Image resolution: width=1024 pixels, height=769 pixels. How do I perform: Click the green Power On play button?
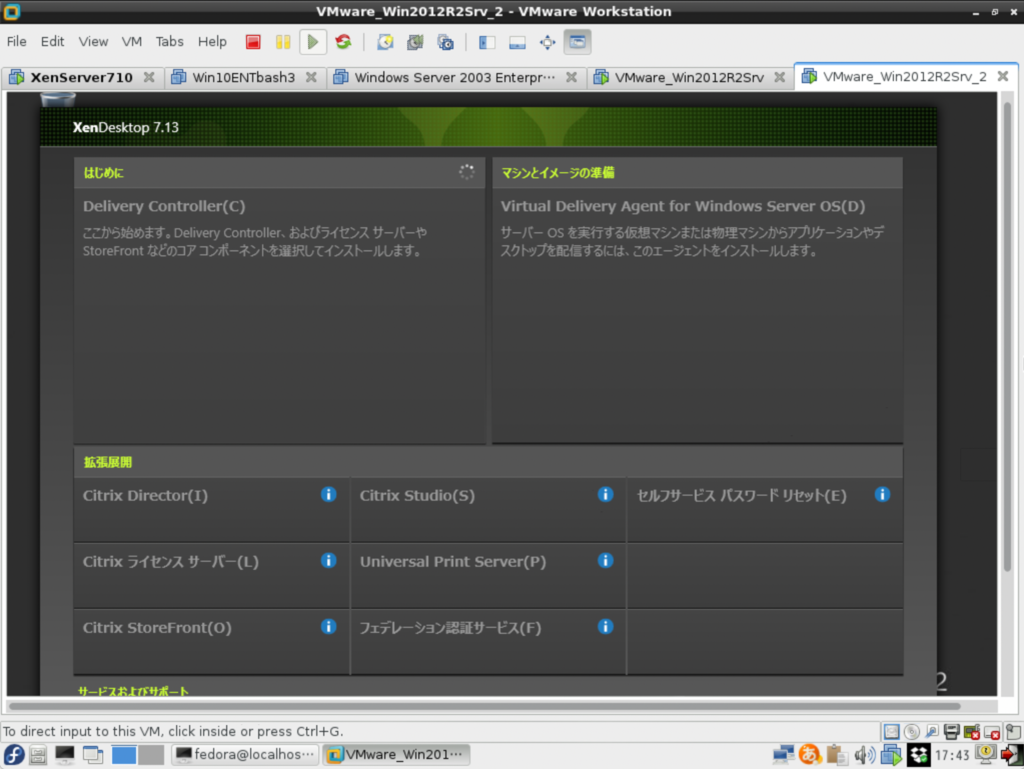point(313,42)
